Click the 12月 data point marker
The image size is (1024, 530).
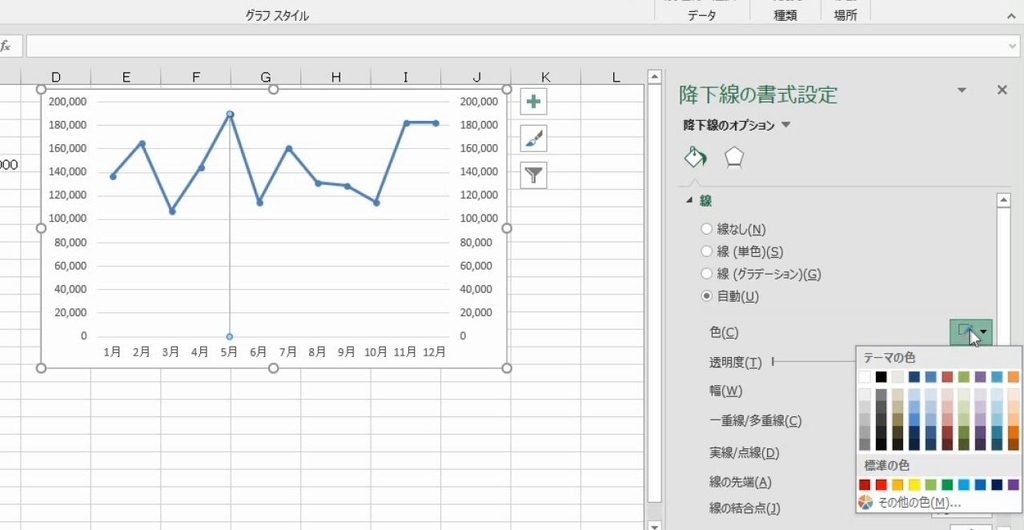point(436,123)
